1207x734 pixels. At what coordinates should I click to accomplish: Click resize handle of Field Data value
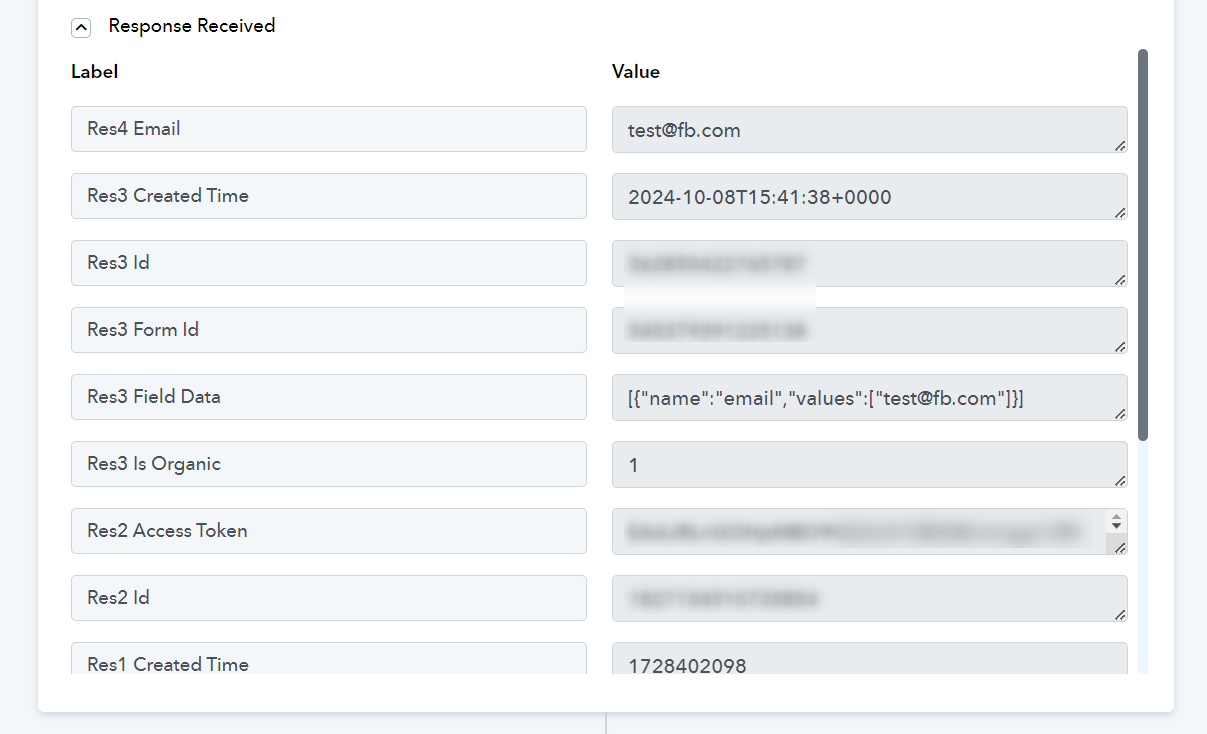[1120, 414]
